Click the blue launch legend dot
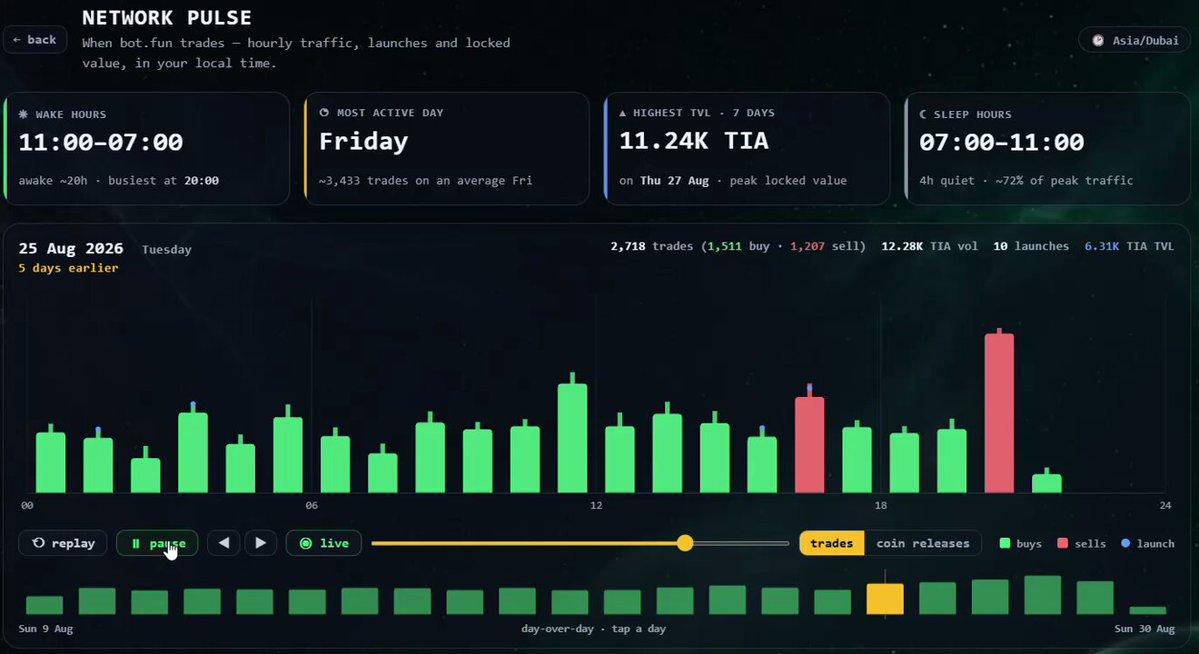The image size is (1199, 654). coord(1126,543)
